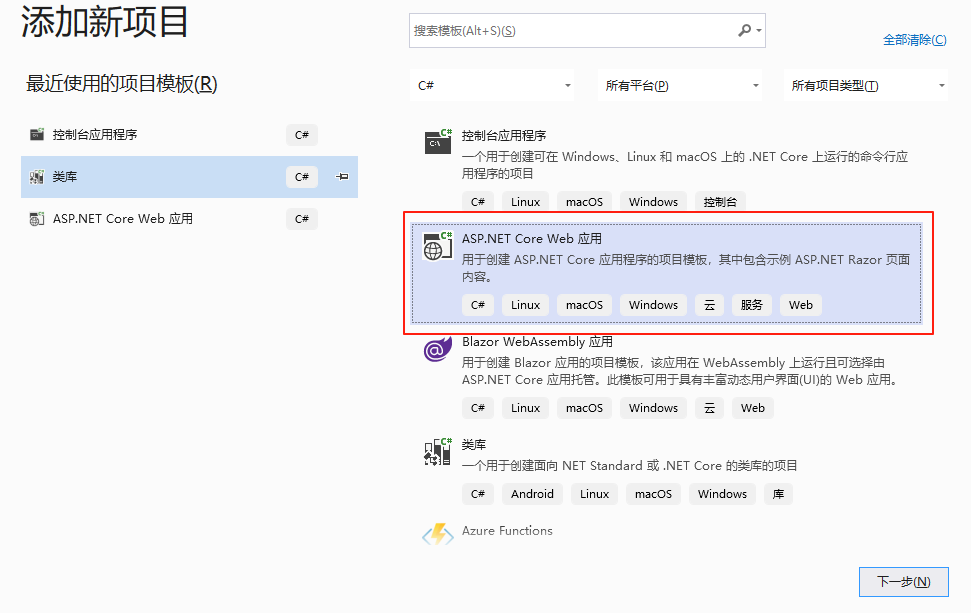
Task: Click the C# tag beside recent 类库
Action: tap(302, 177)
